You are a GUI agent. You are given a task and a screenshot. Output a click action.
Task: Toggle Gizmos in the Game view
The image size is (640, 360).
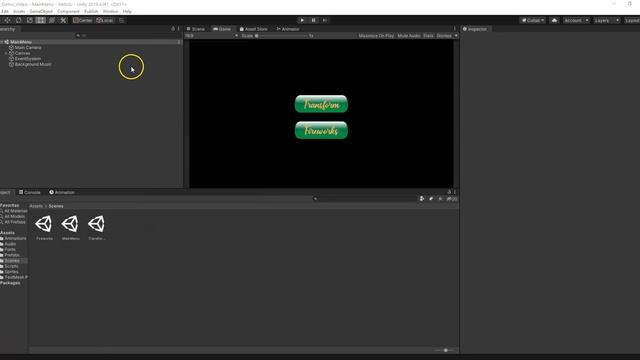pyautogui.click(x=444, y=36)
